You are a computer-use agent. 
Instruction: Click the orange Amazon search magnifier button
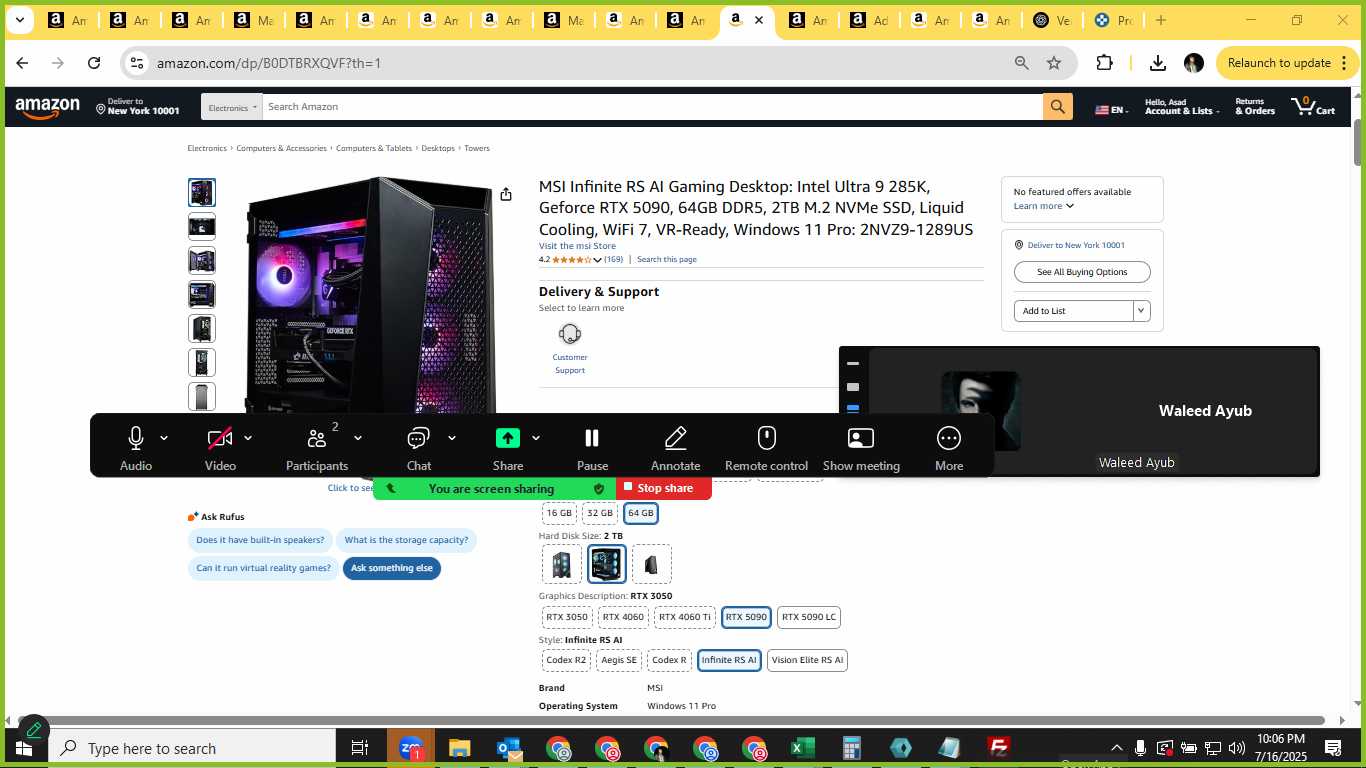(1058, 107)
